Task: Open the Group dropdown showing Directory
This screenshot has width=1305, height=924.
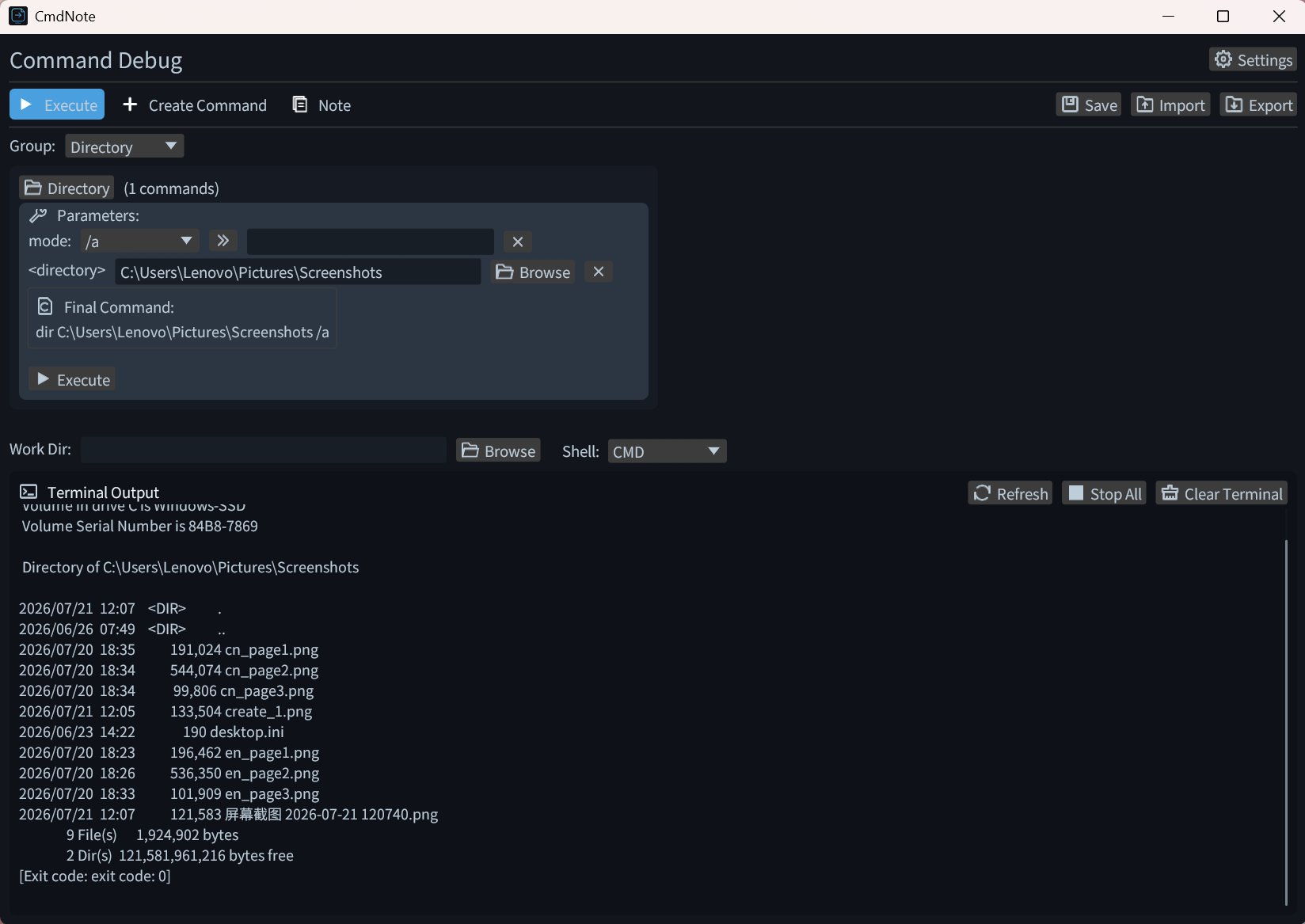Action: 124,146
